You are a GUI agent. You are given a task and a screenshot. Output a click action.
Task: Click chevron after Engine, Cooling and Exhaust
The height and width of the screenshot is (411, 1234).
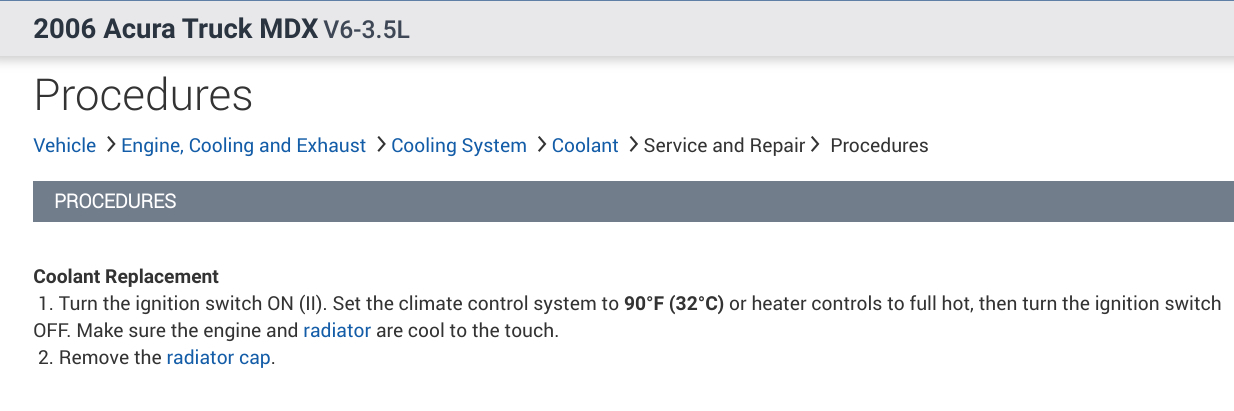click(380, 146)
